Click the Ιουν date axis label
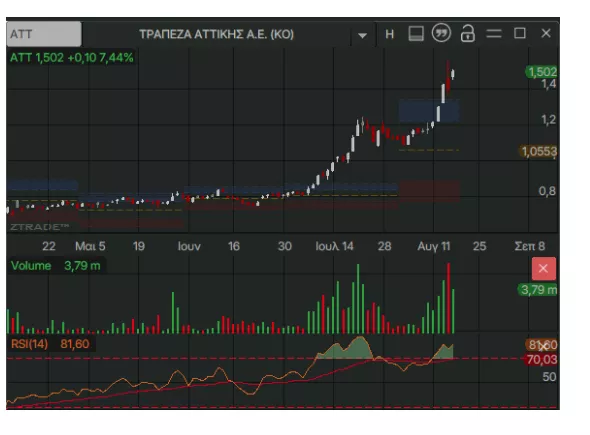The image size is (590, 435). [189, 246]
